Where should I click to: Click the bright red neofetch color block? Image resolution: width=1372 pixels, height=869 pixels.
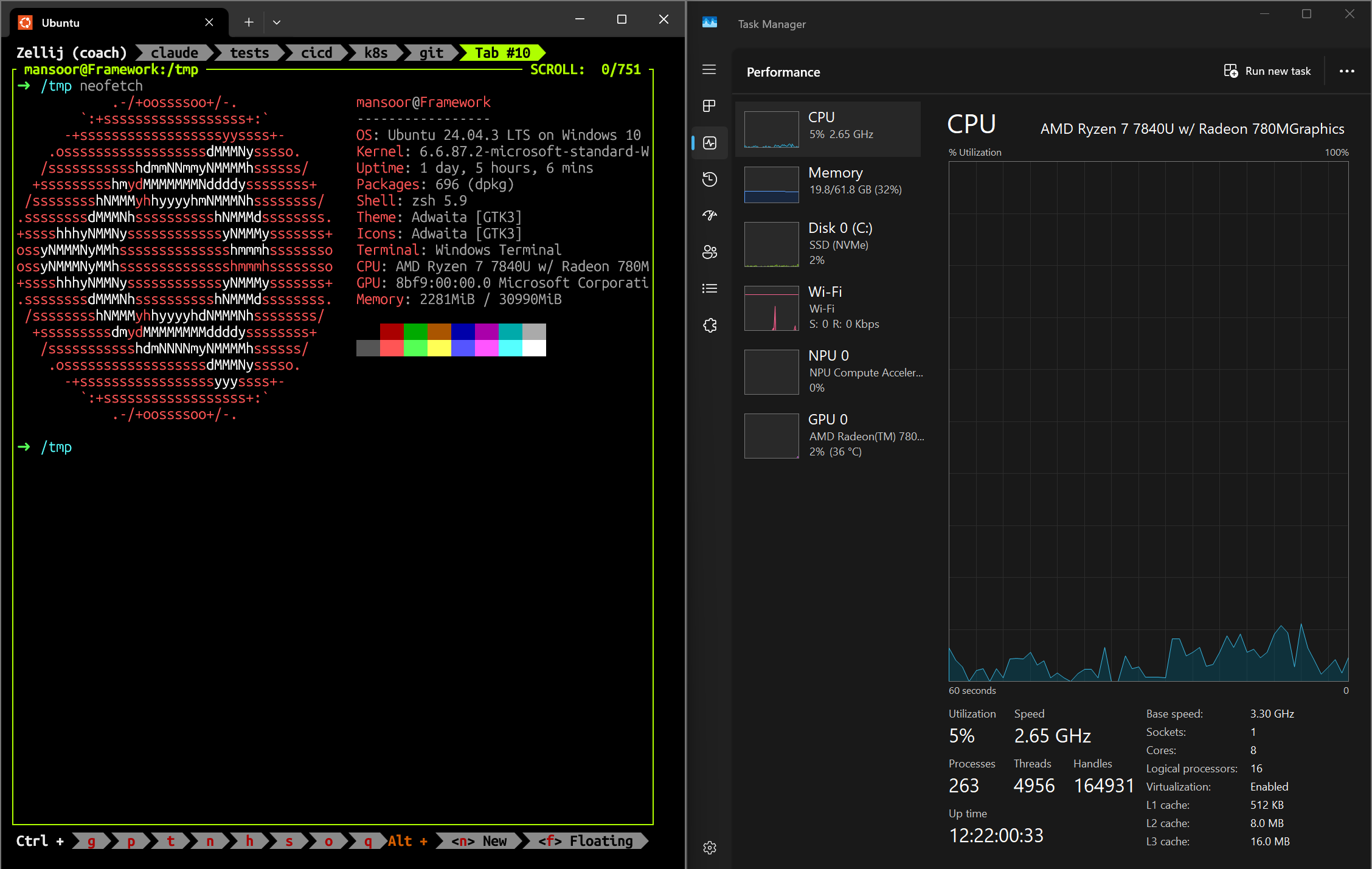(x=392, y=348)
